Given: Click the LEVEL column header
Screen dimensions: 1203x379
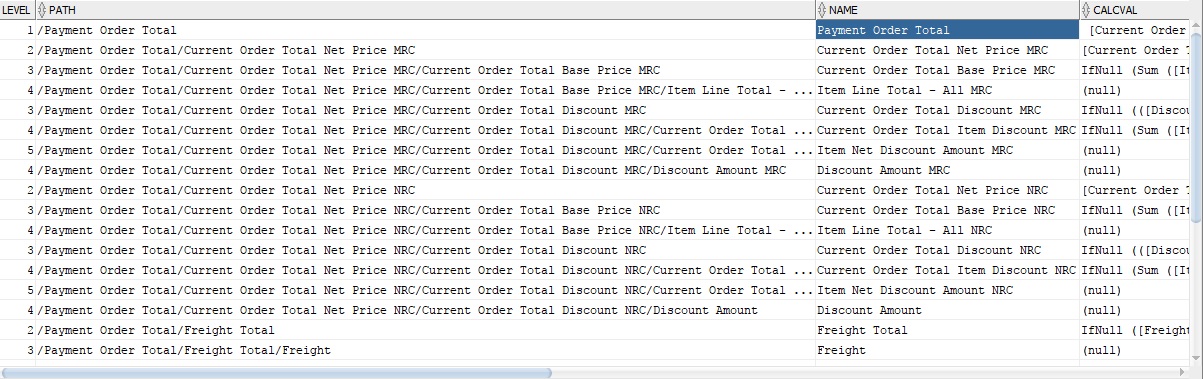Looking at the screenshot, I should pyautogui.click(x=17, y=9).
